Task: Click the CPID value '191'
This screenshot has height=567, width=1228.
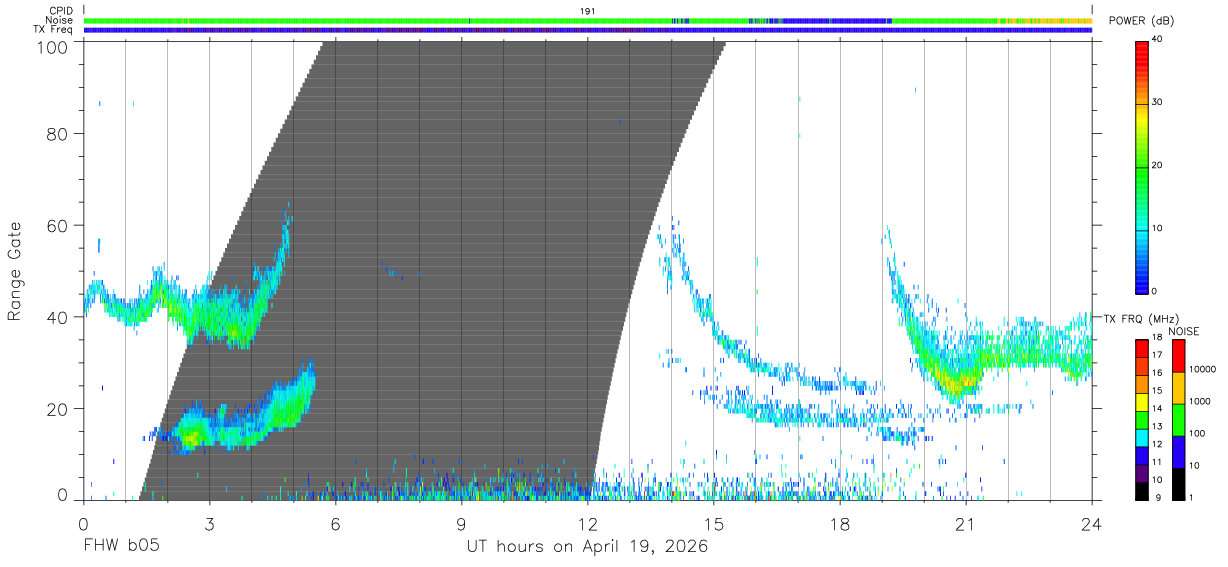Action: [588, 11]
